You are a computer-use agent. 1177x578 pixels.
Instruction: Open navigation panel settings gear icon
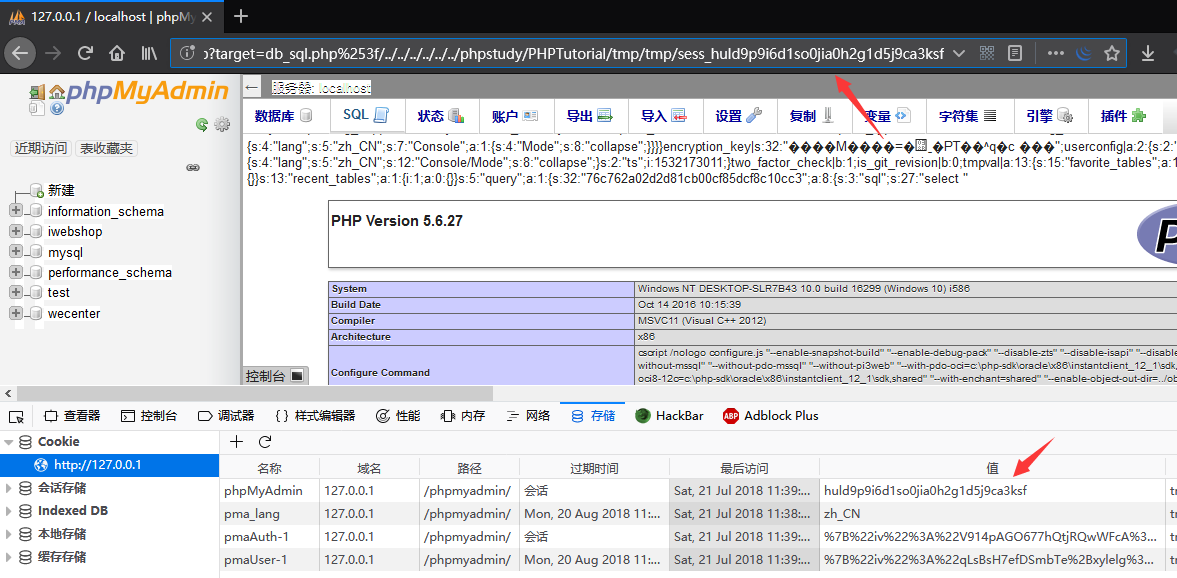[x=221, y=125]
